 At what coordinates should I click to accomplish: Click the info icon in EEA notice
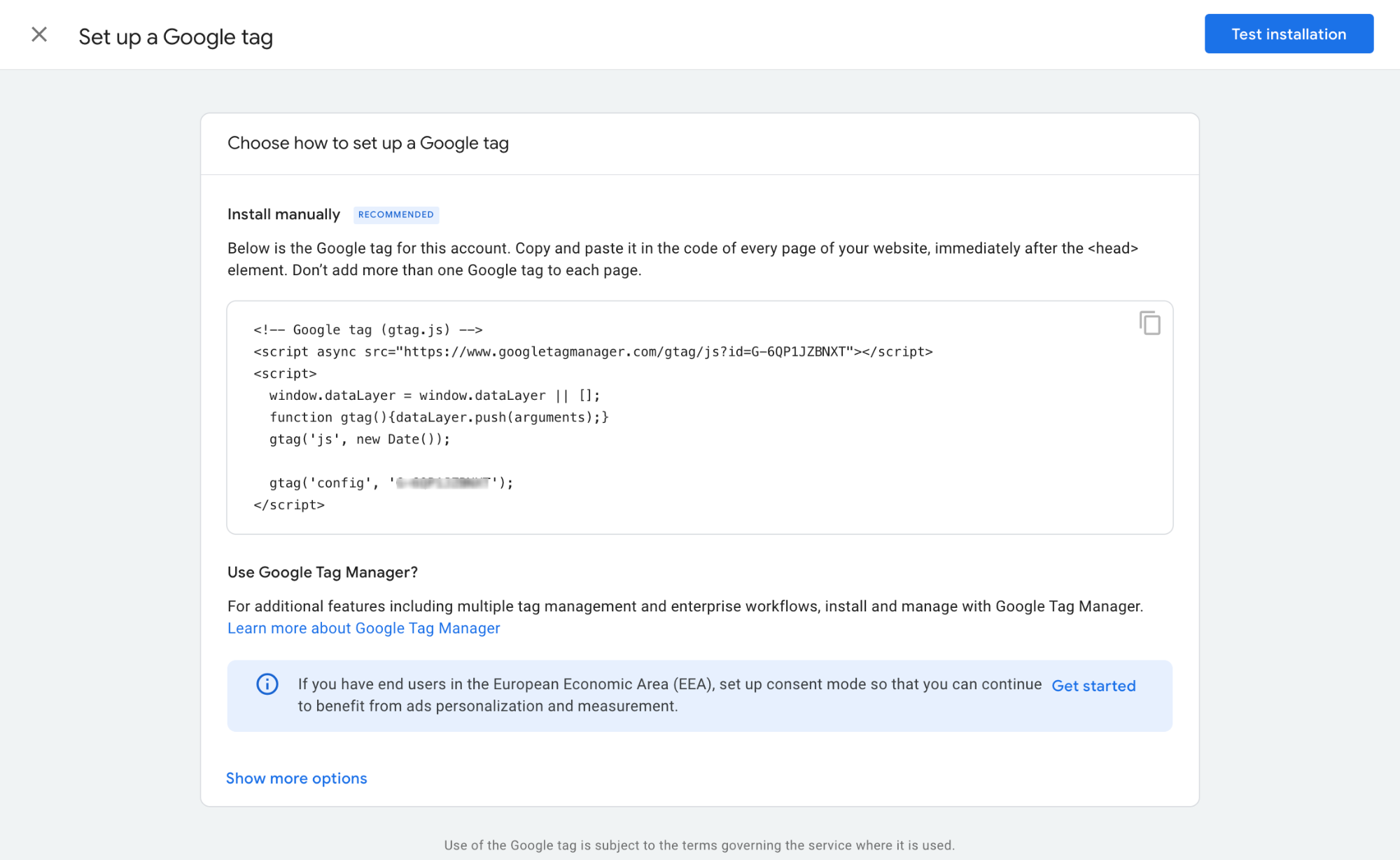click(267, 684)
